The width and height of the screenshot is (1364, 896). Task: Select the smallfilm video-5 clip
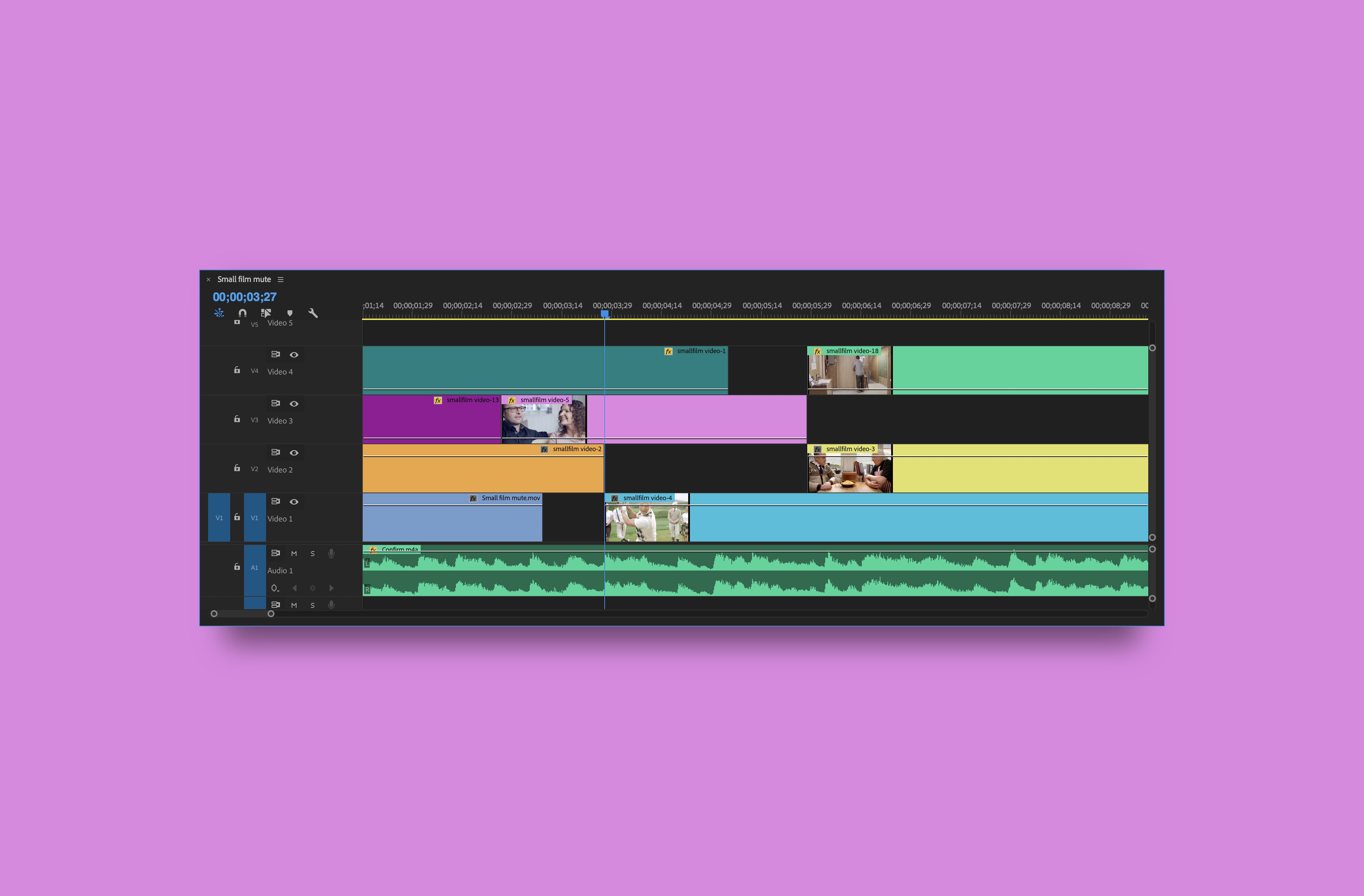tap(544, 419)
